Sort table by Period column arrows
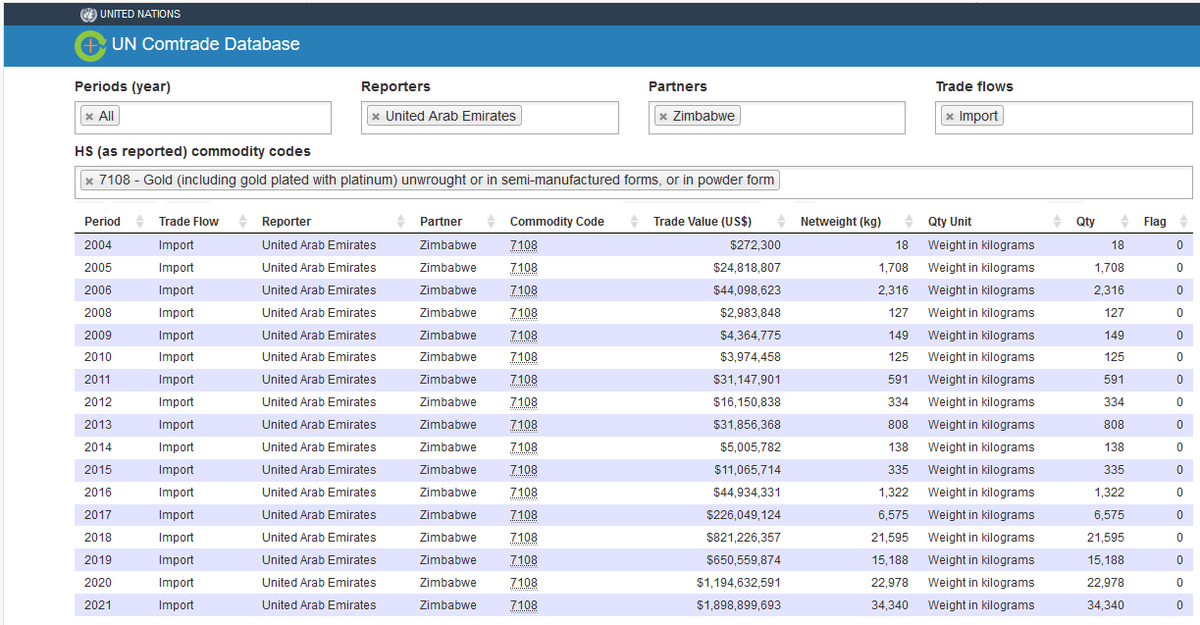Viewport: 1200px width, 625px height. pyautogui.click(x=139, y=221)
